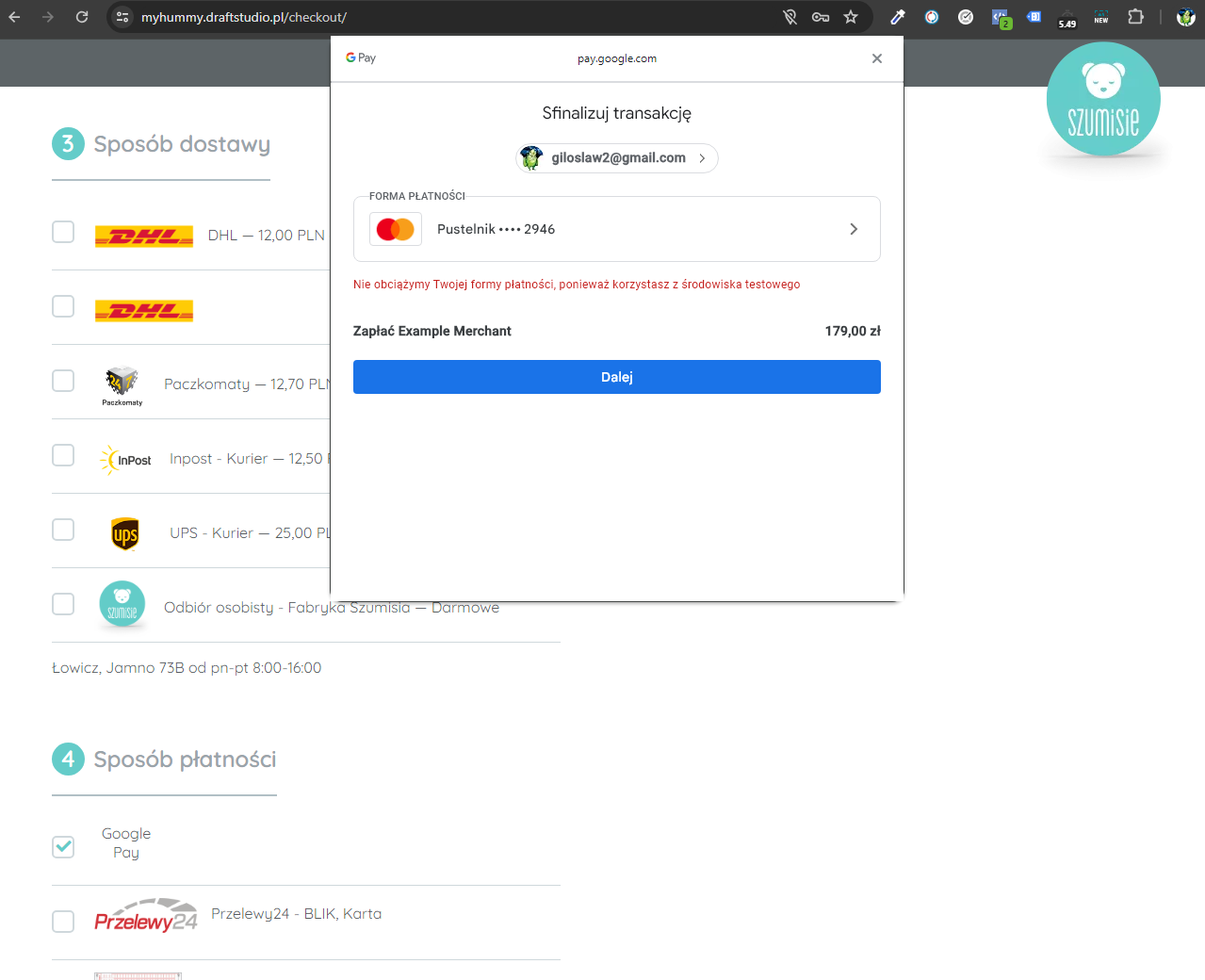Expand the giloslaw2@gmail.com account selector

pyautogui.click(x=617, y=158)
